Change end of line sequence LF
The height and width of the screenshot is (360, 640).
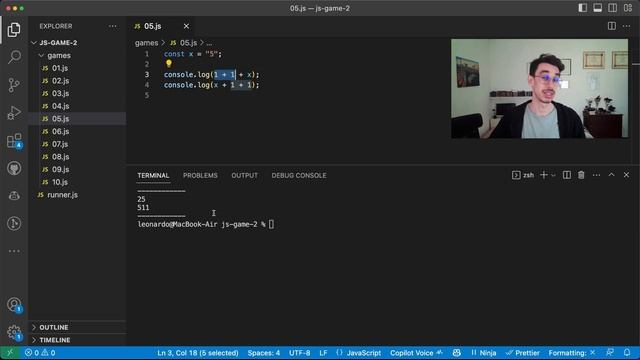[x=323, y=353]
